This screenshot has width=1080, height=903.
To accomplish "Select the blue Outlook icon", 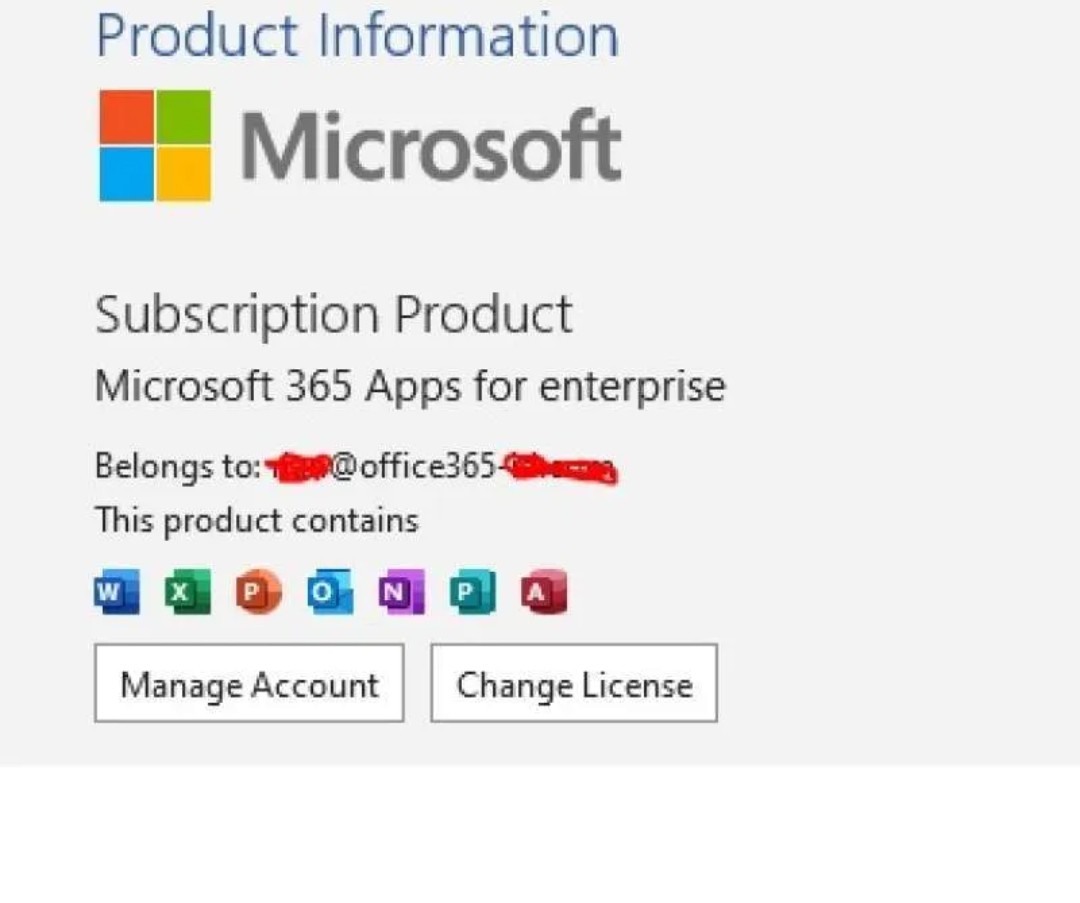I will [x=331, y=591].
